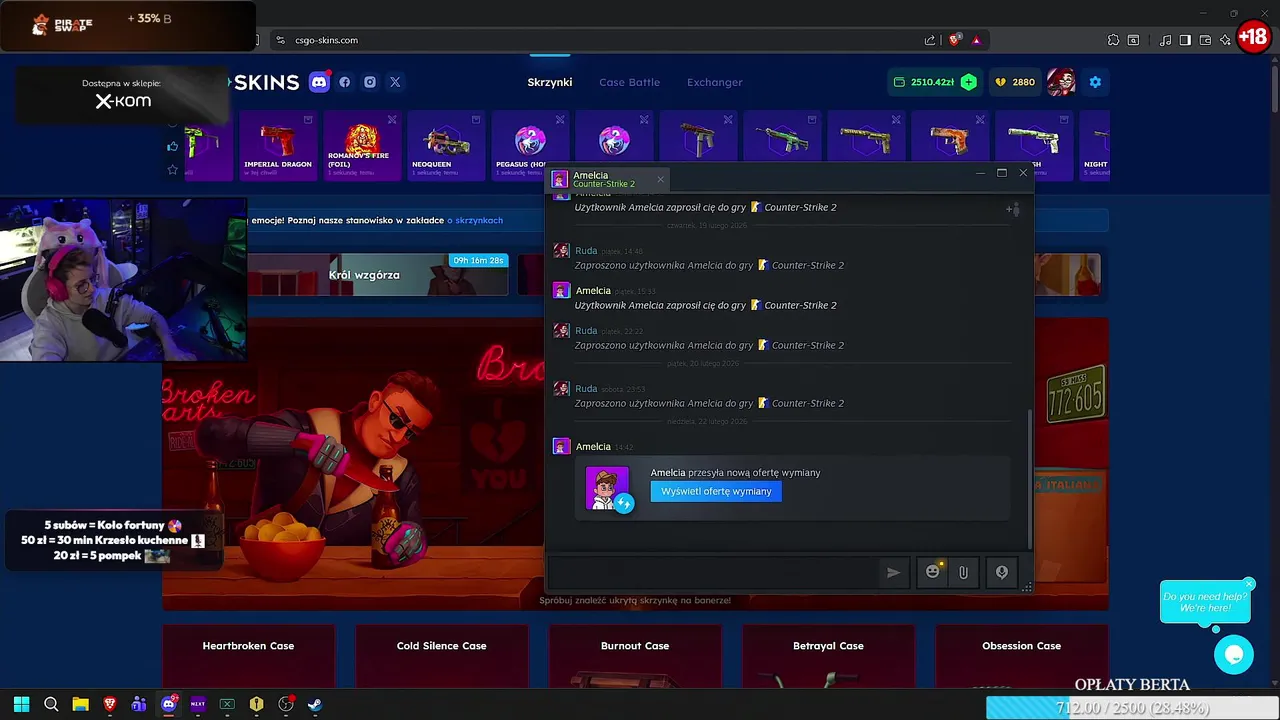Viewport: 1280px width, 720px height.
Task: Open the user profile avatar in header
Action: coord(1061,82)
